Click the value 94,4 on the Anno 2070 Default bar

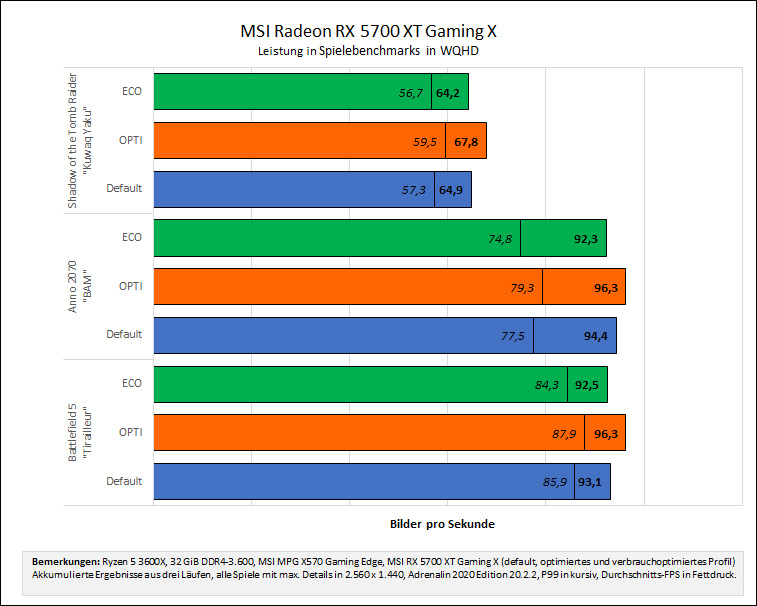[596, 336]
